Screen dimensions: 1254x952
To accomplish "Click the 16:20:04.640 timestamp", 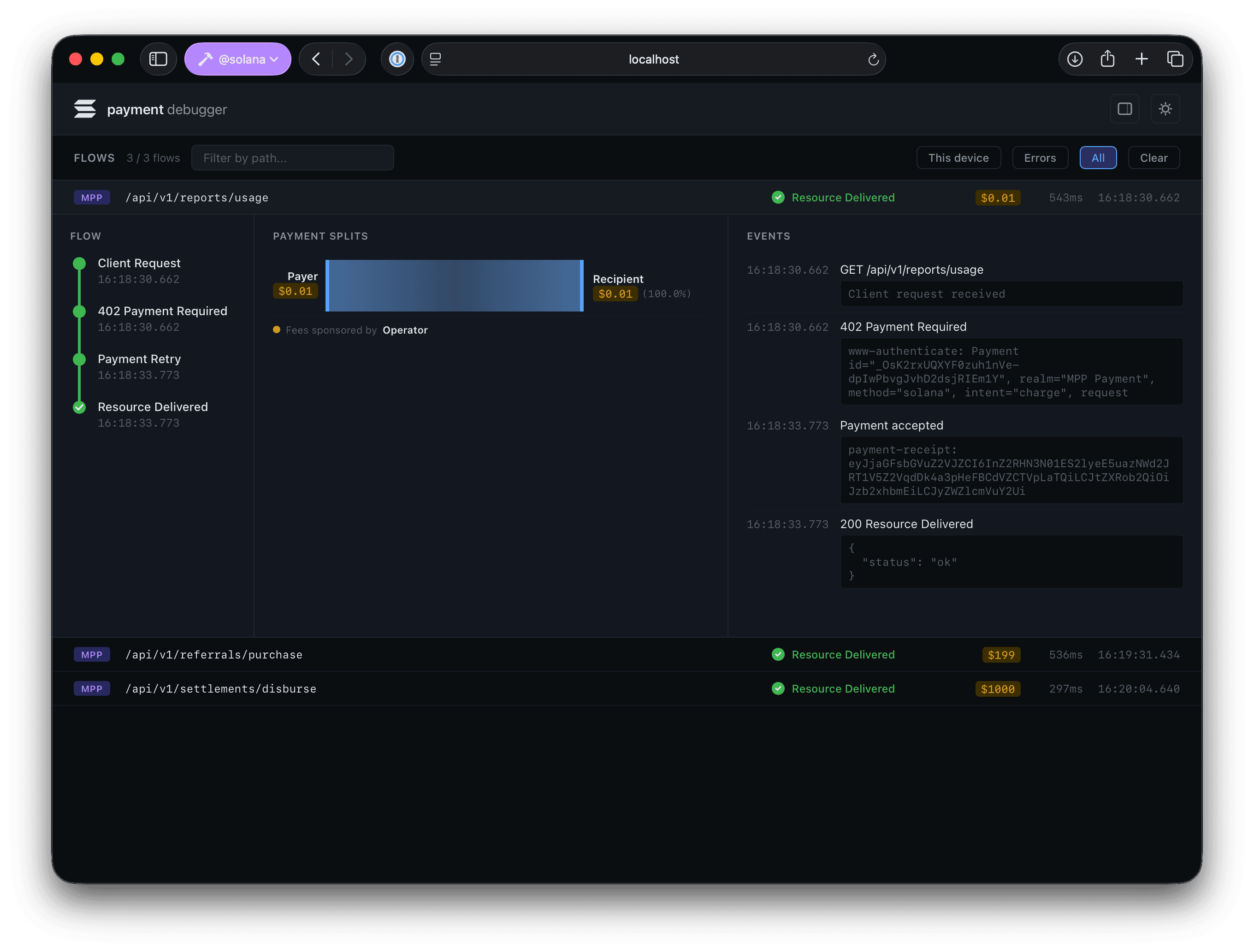I will pos(1139,689).
